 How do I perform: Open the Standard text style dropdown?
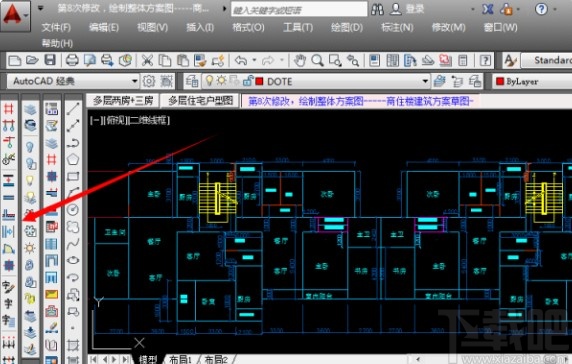(x=546, y=60)
